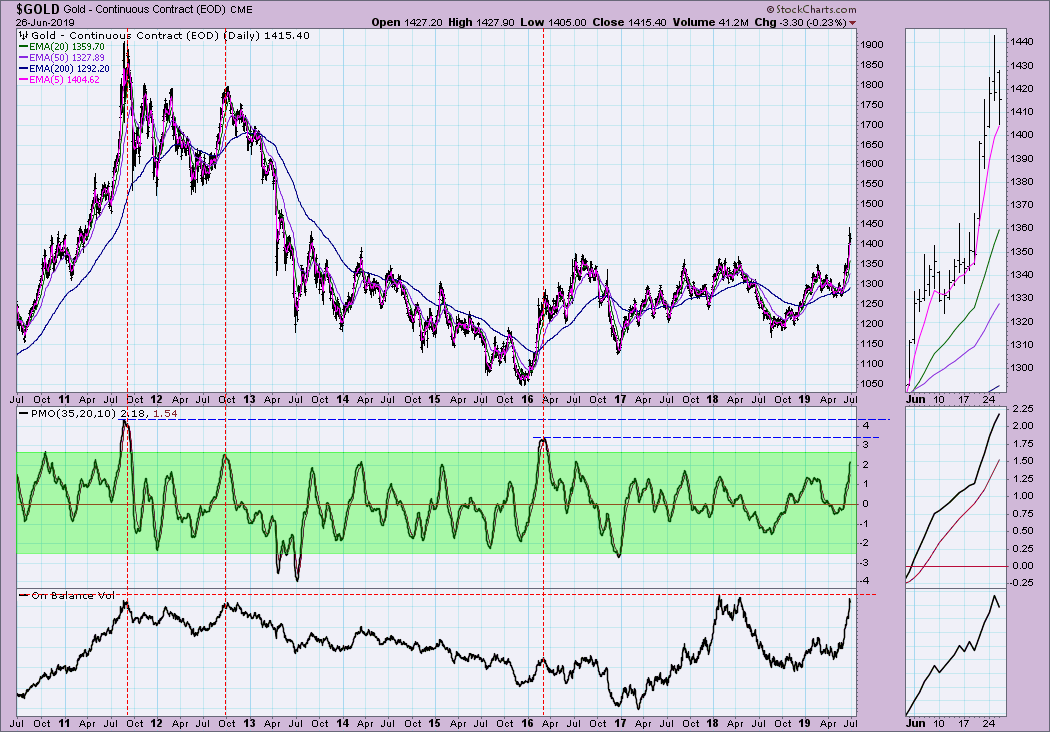The image size is (1050, 732).
Task: Click the On Balance Vol legend line marker
Action: pyautogui.click(x=24, y=596)
